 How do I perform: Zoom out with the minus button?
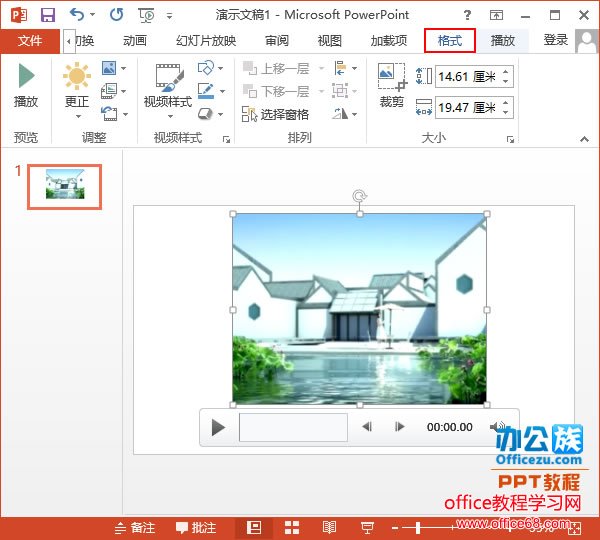(395, 529)
